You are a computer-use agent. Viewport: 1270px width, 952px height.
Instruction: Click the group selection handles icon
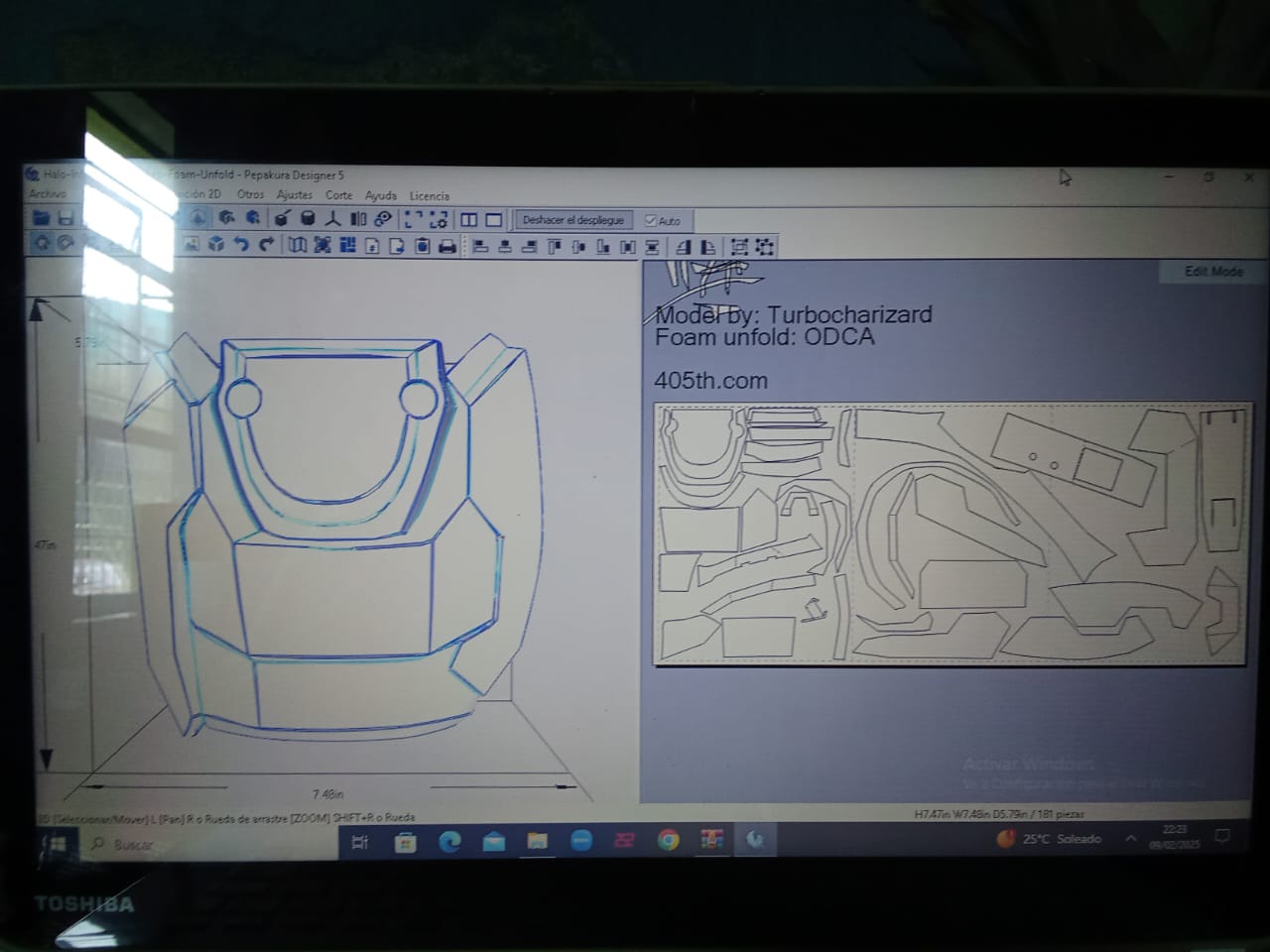[739, 247]
